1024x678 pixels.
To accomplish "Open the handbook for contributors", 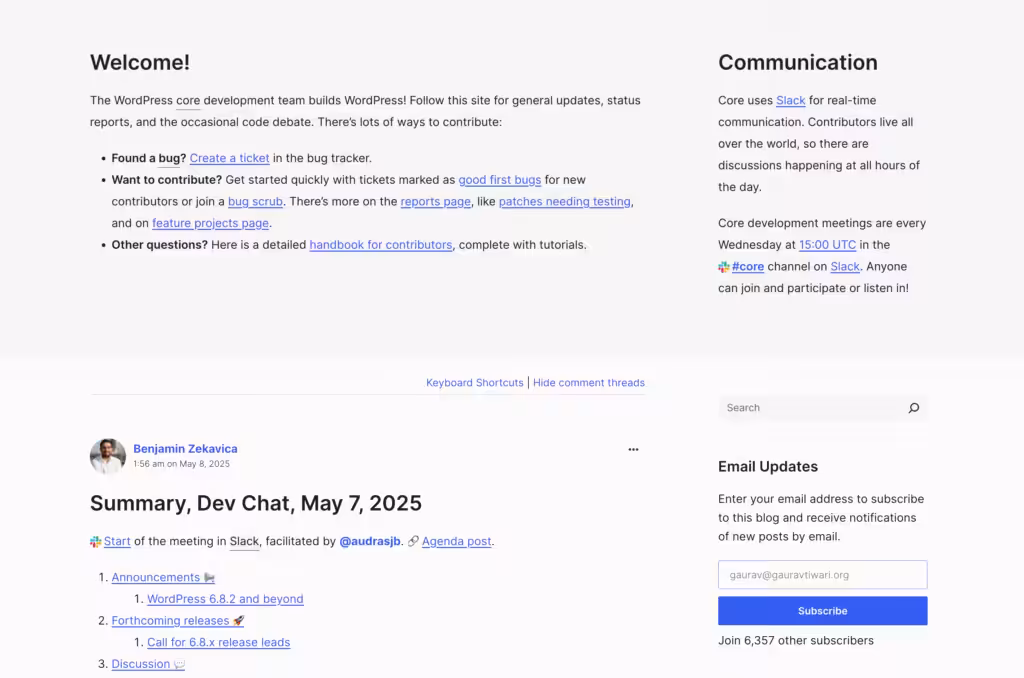I will (381, 244).
